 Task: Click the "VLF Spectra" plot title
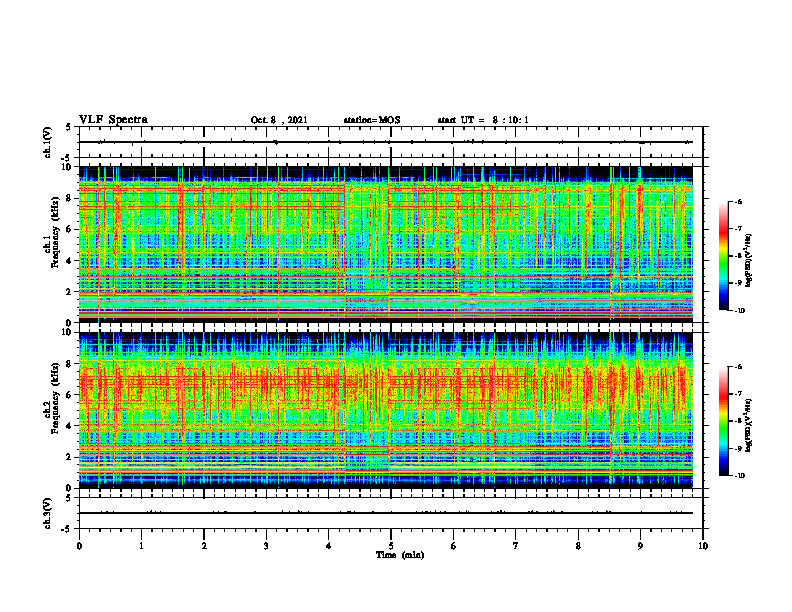point(113,120)
